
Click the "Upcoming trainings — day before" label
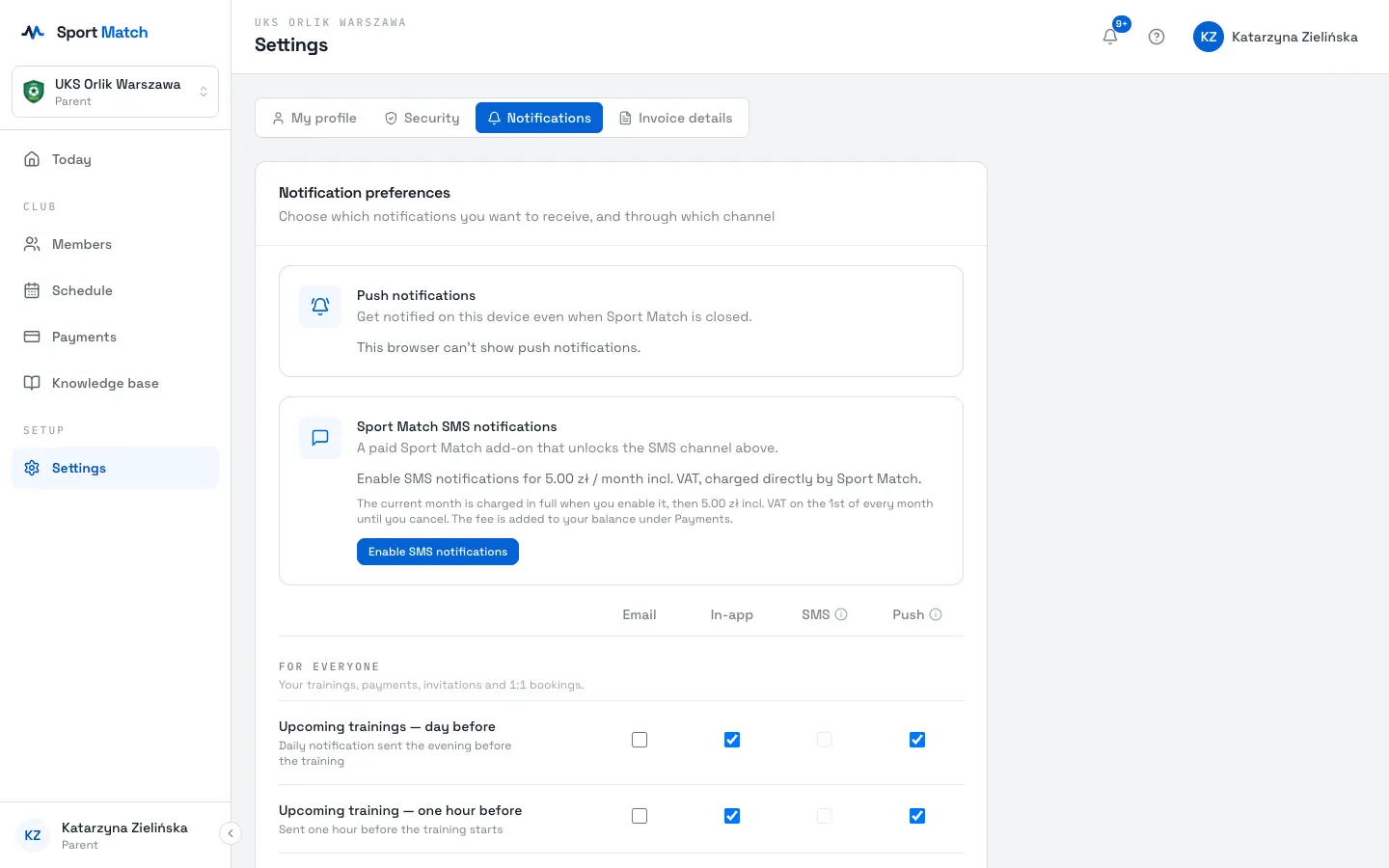click(387, 726)
